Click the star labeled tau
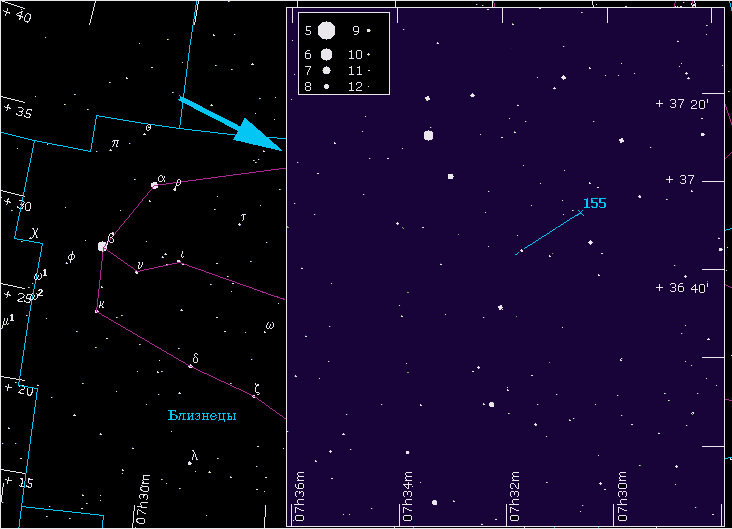This screenshot has height=529, width=732. point(239,224)
